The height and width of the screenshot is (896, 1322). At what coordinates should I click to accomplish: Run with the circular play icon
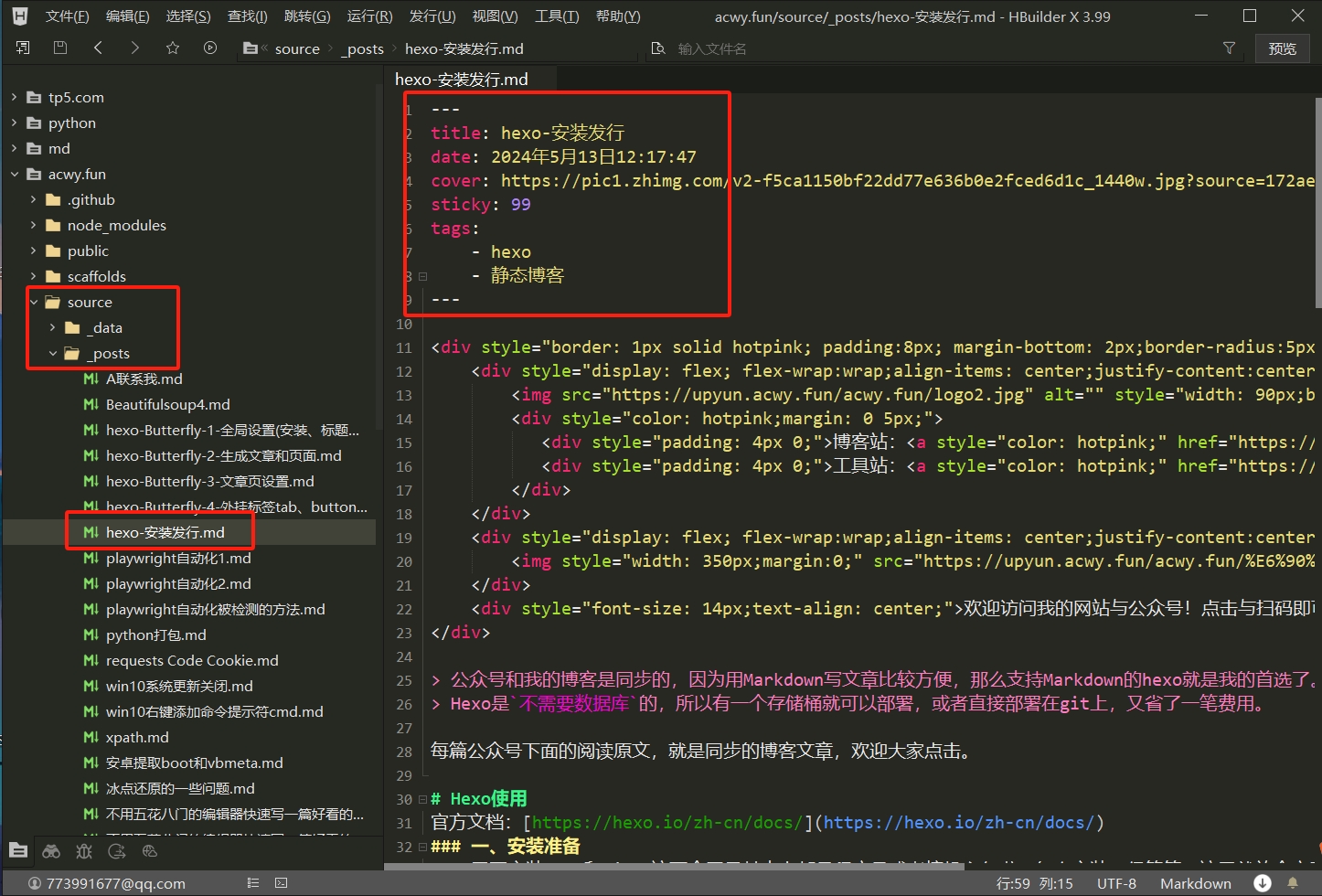pos(210,48)
